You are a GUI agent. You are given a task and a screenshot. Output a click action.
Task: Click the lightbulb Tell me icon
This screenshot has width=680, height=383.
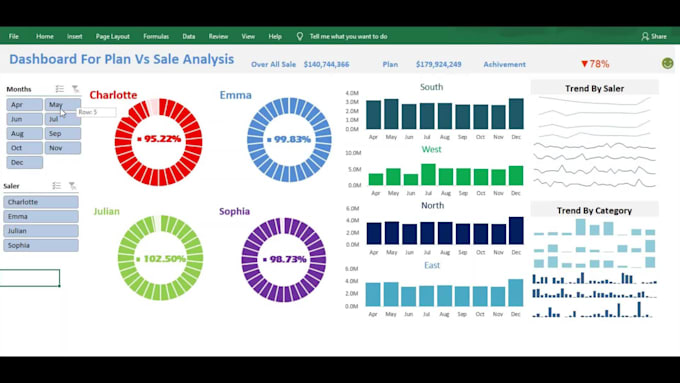pyautogui.click(x=300, y=36)
